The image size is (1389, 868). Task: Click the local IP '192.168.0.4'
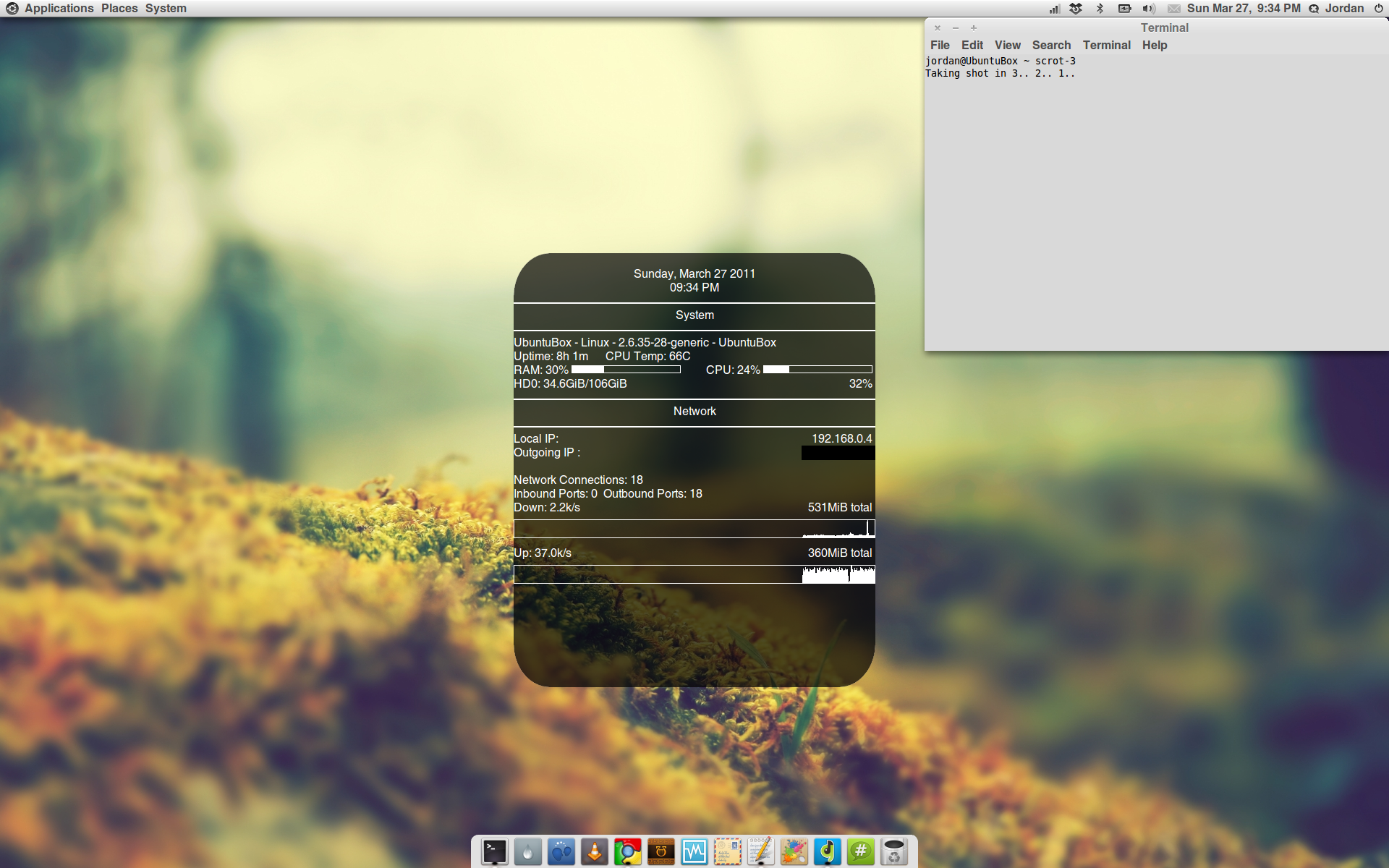click(x=842, y=438)
